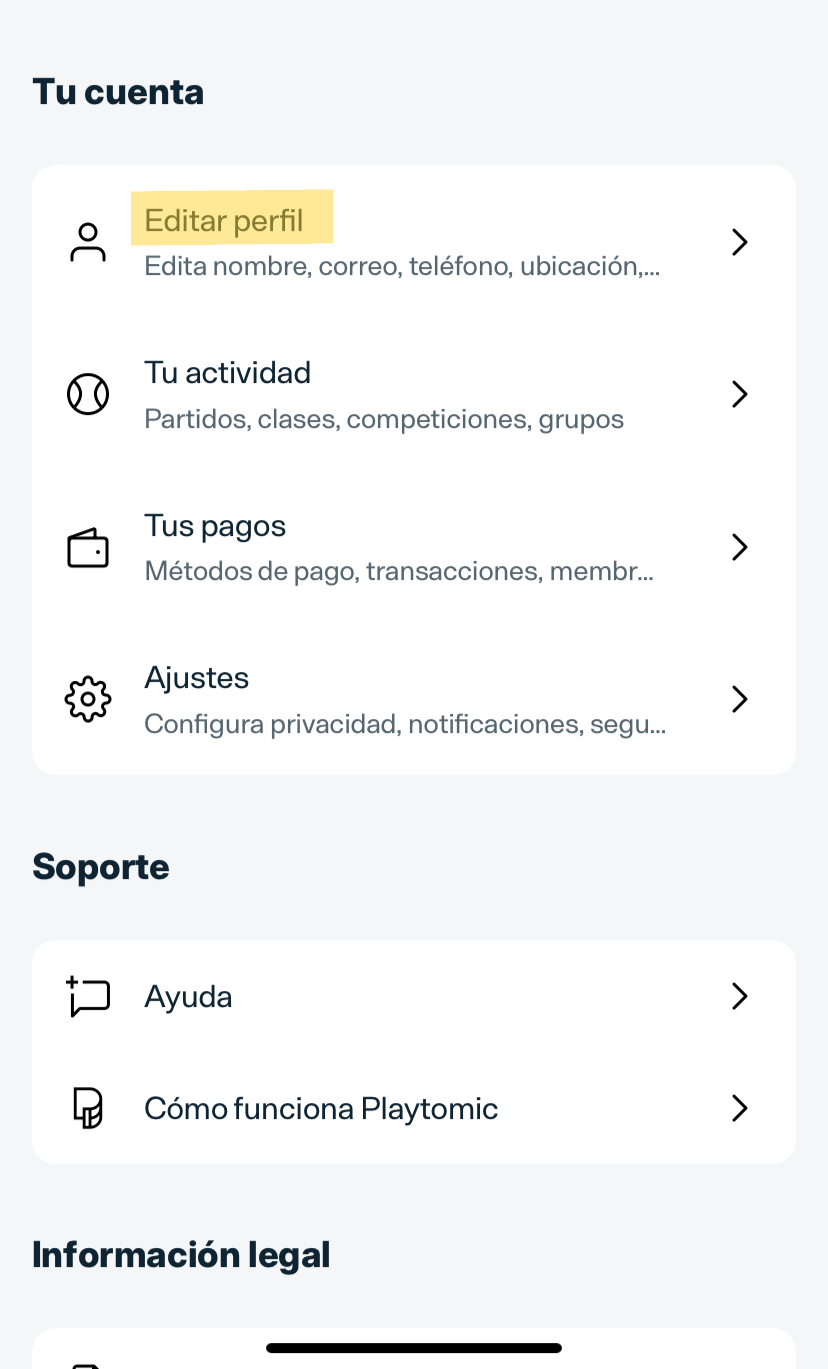828x1369 pixels.
Task: Click the chevron on the Tus pagos row
Action: pyautogui.click(x=740, y=547)
